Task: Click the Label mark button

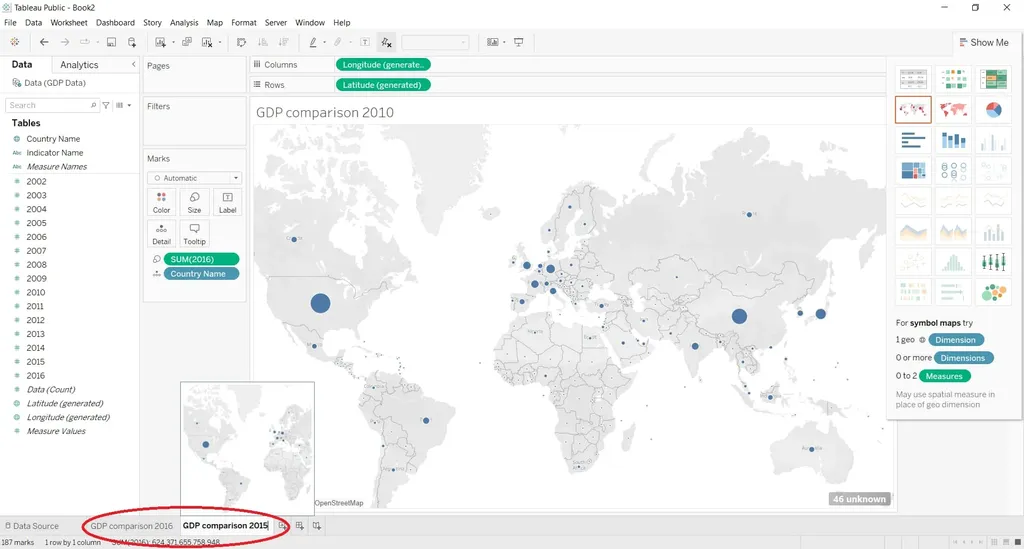Action: 227,203
